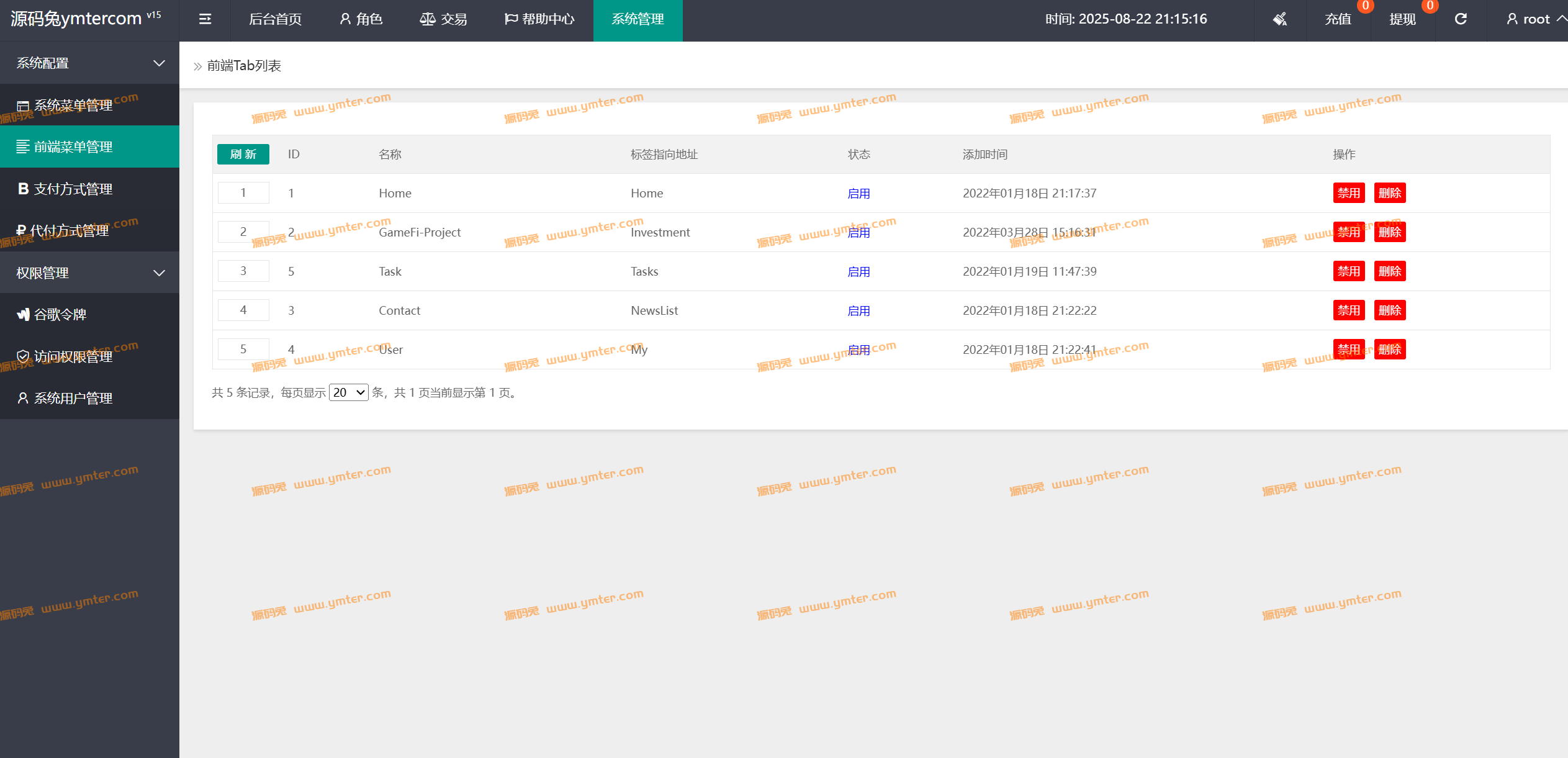Image resolution: width=1568 pixels, height=758 pixels.
Task: Open 谷歌令牌 in the sidebar
Action: click(x=89, y=315)
